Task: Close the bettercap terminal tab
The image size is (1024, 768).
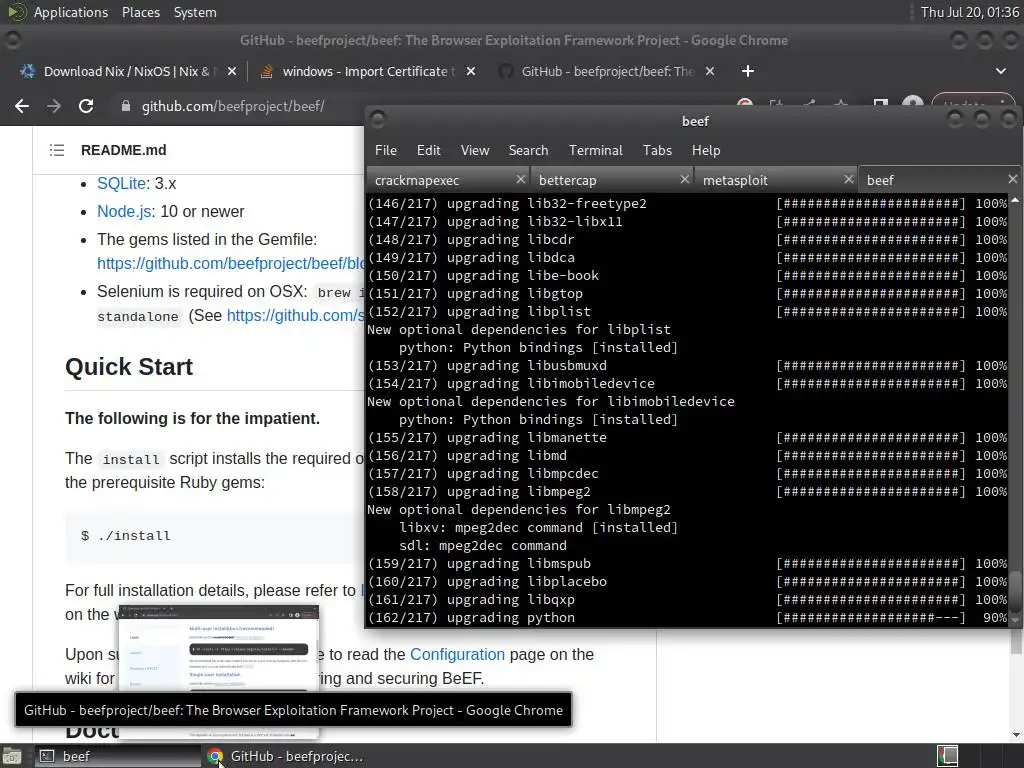Action: [x=684, y=179]
